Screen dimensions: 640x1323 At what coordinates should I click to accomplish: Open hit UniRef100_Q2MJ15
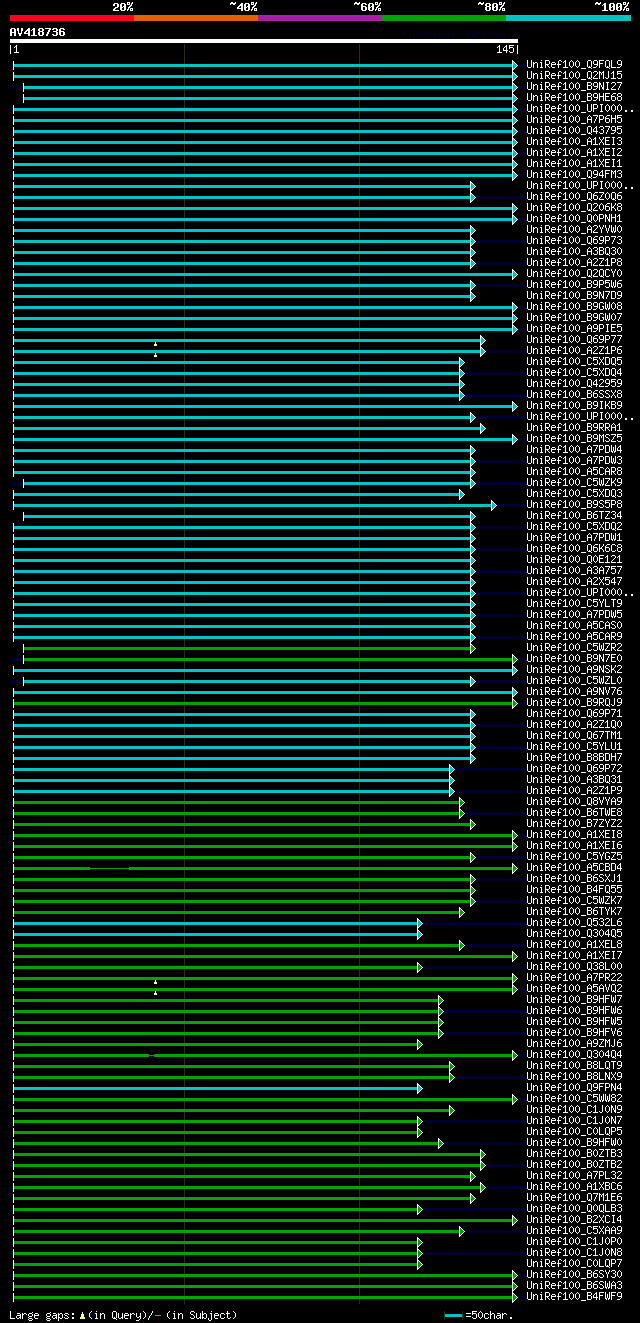574,75
